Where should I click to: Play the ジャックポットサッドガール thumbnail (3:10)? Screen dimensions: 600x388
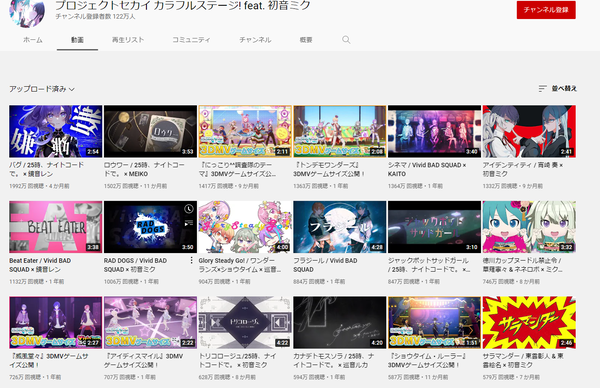point(434,227)
